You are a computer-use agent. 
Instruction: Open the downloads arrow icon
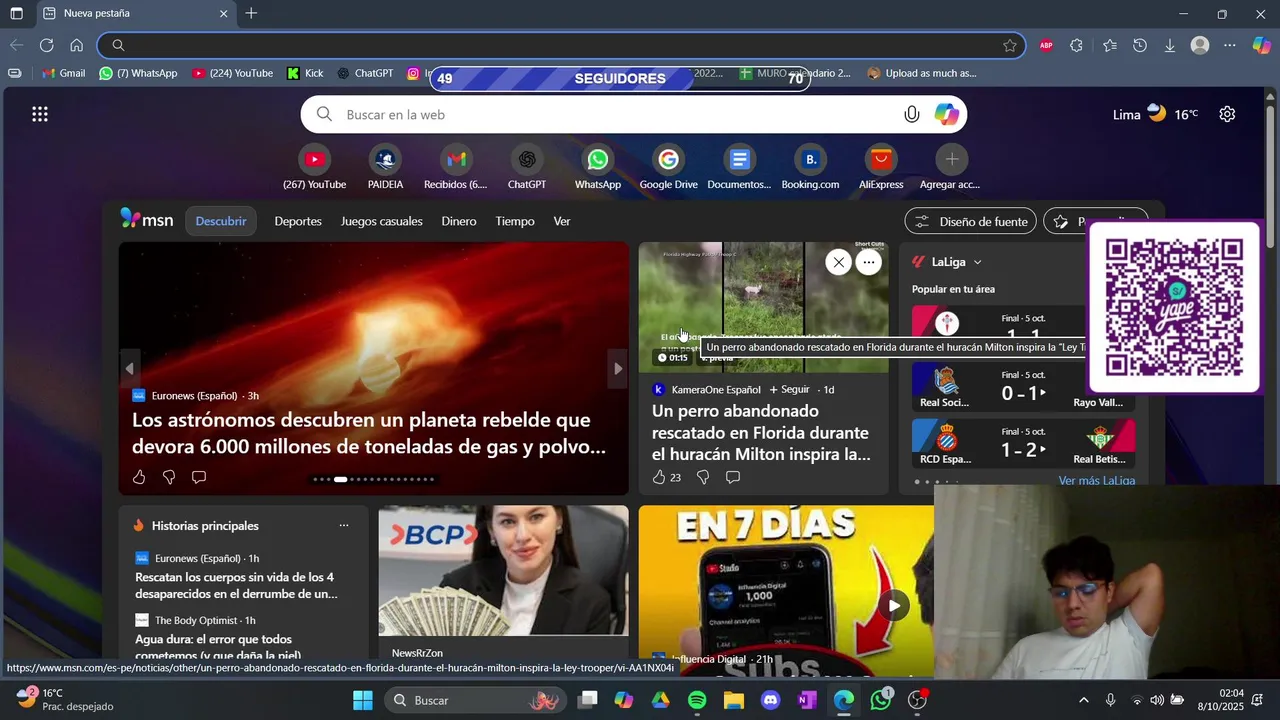coord(1170,45)
